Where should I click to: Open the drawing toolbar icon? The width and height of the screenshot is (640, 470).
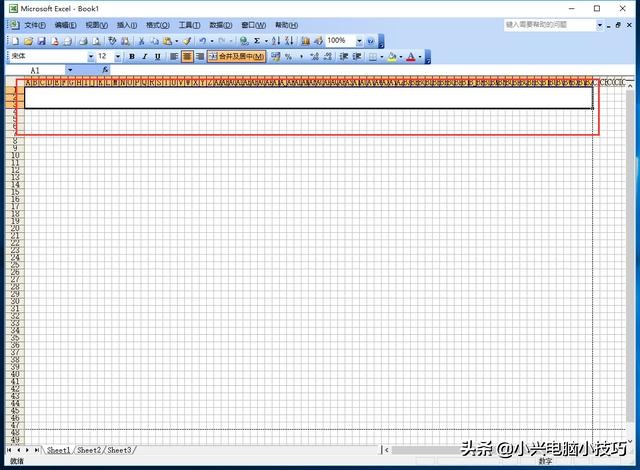click(x=318, y=41)
